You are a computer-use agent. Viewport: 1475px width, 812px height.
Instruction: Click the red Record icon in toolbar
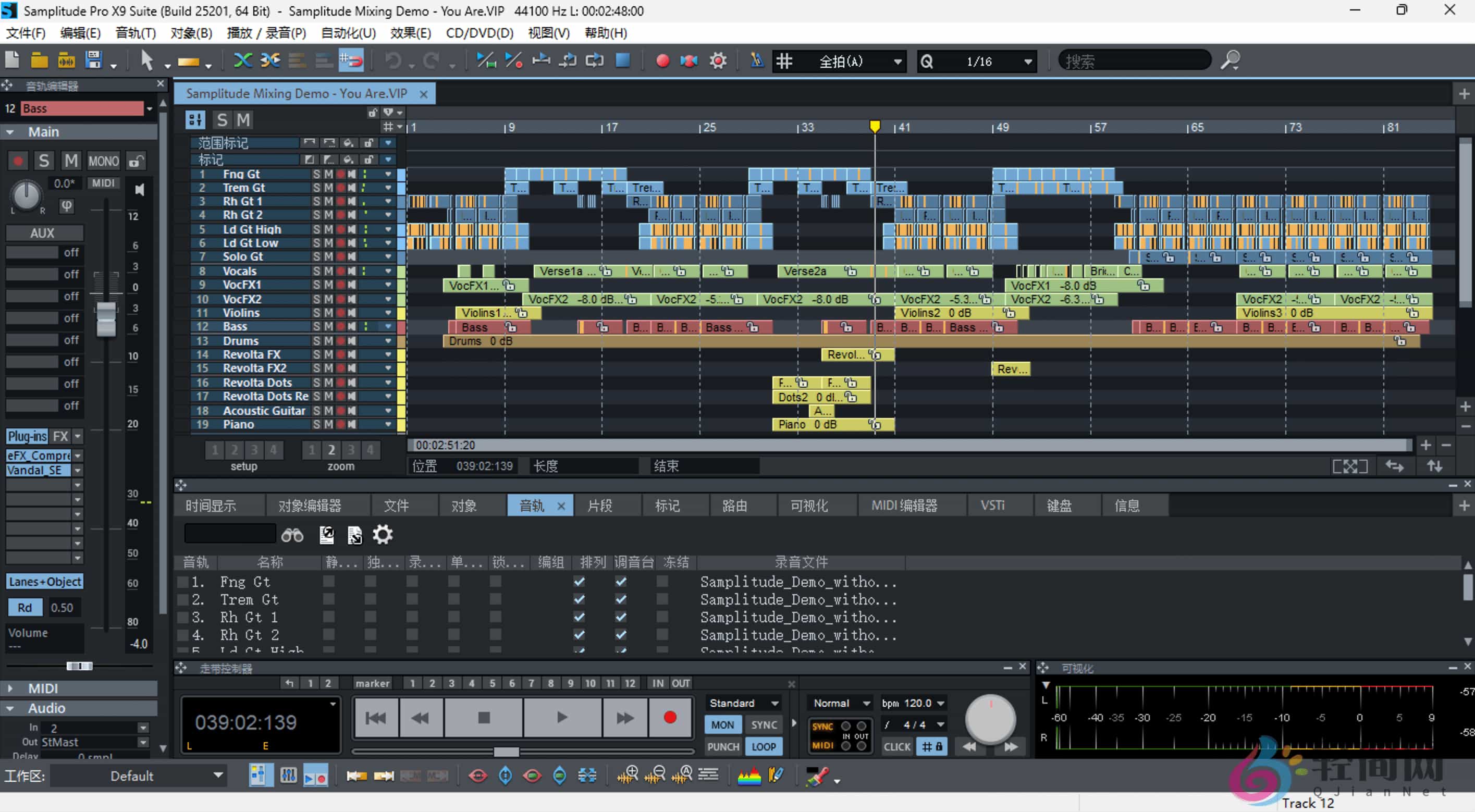pos(662,60)
